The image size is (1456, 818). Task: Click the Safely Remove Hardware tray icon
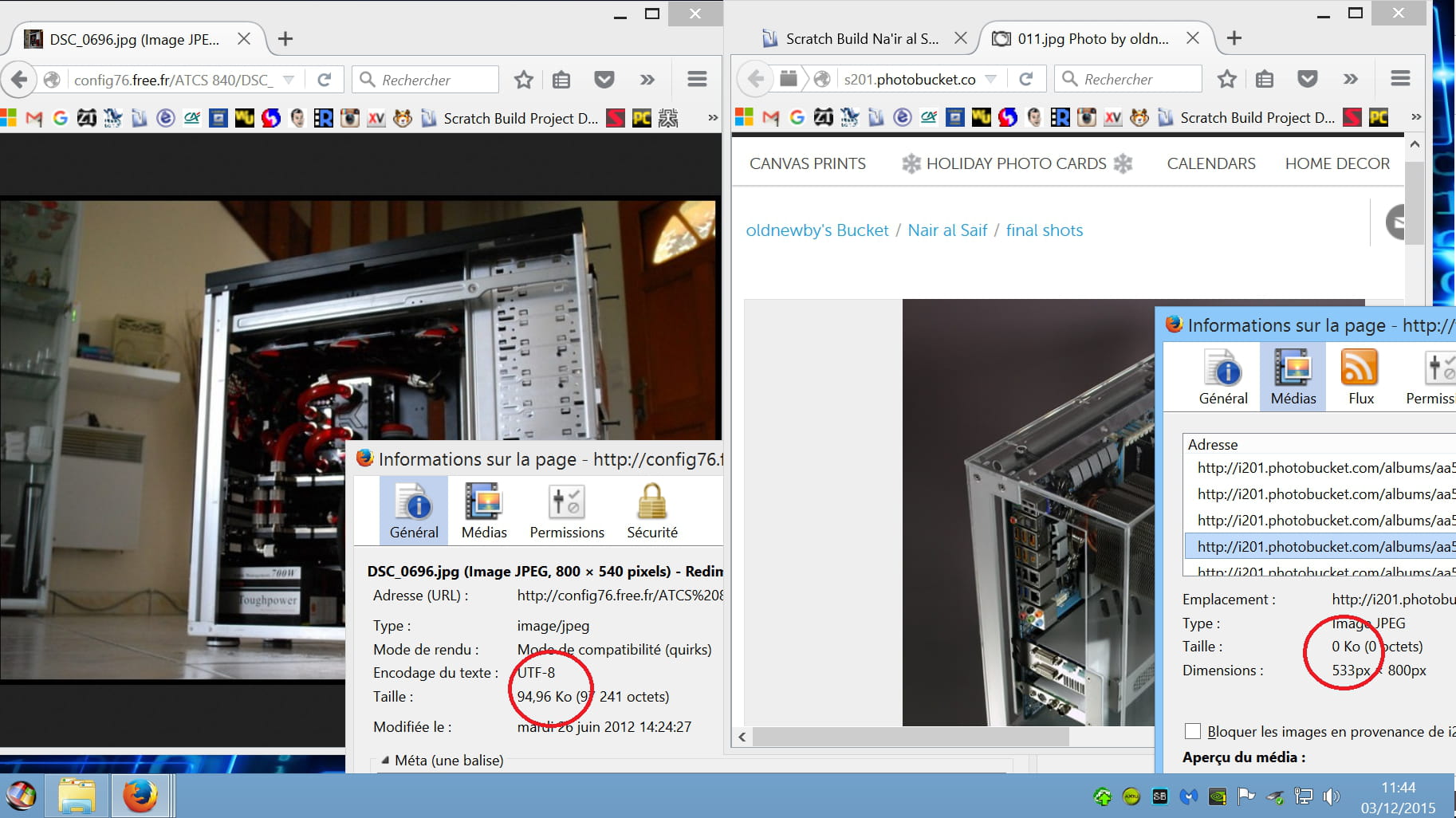pyautogui.click(x=1275, y=796)
